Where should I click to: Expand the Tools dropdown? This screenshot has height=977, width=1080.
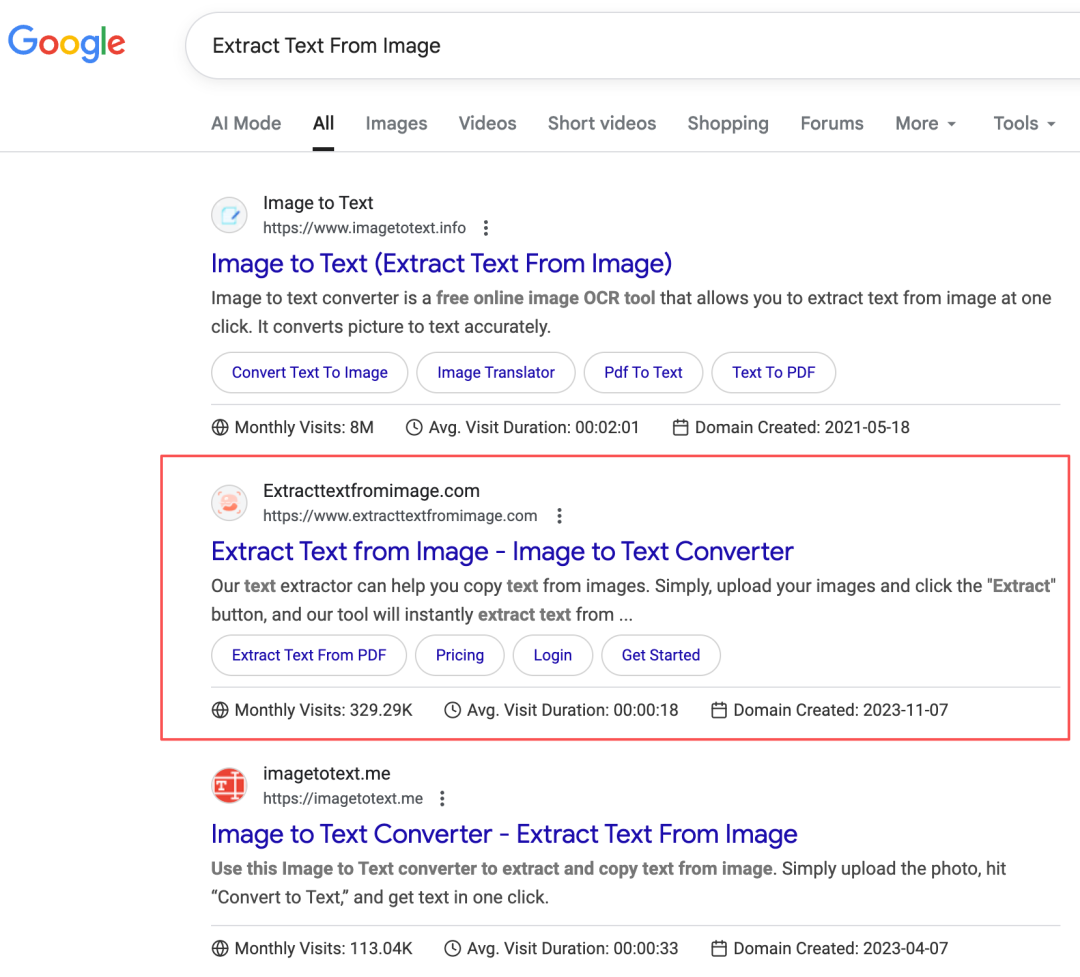[1024, 123]
